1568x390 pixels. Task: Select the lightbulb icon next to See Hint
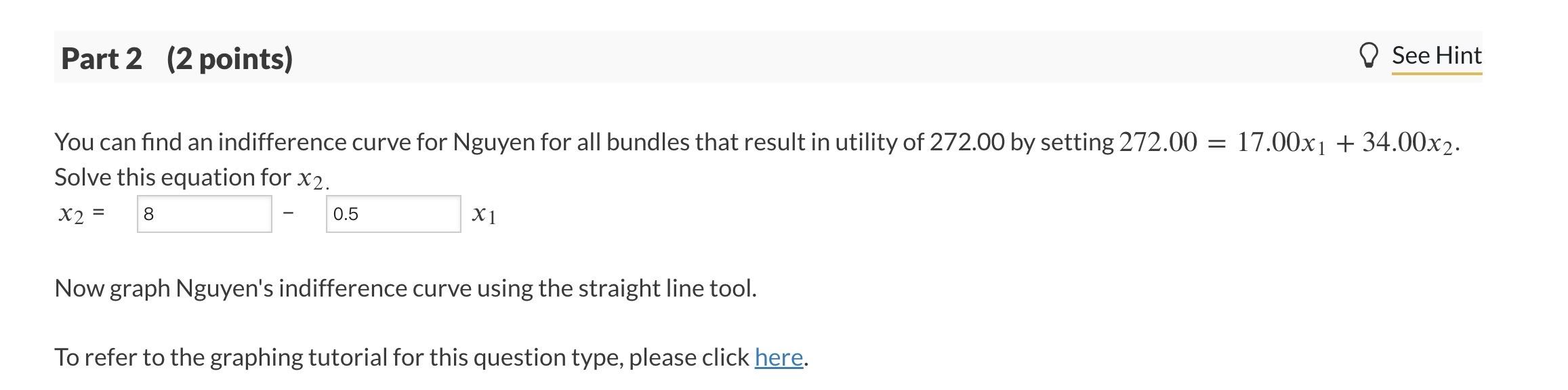click(x=1369, y=56)
